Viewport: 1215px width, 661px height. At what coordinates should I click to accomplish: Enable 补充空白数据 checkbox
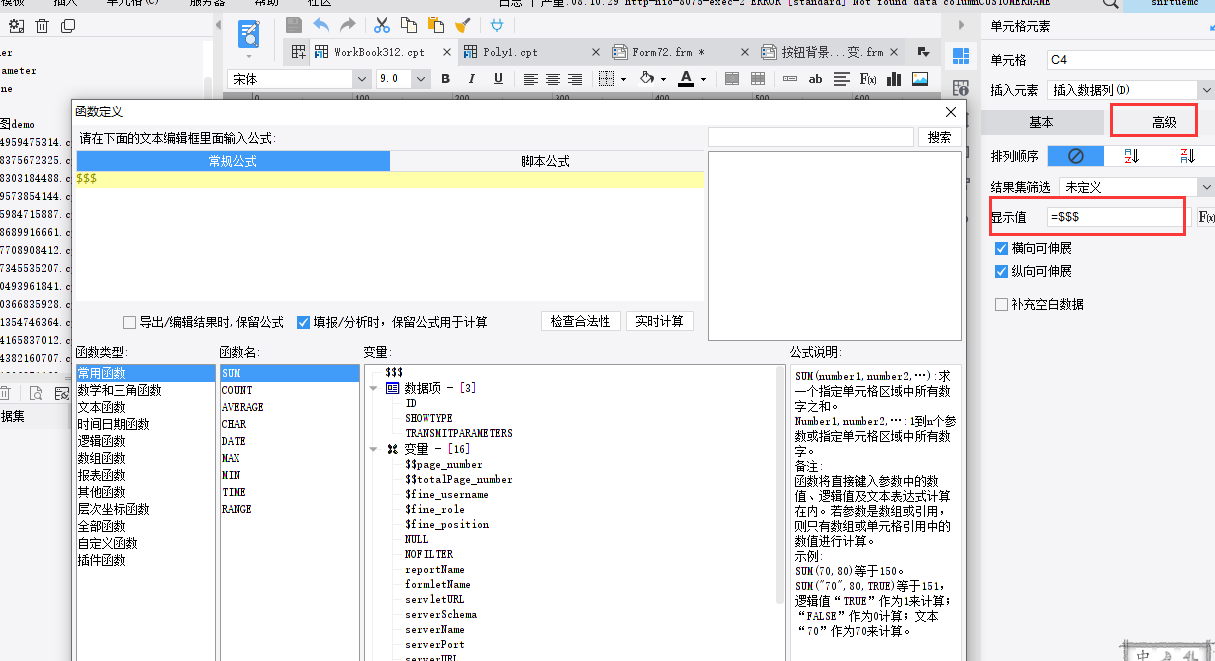pyautogui.click(x=1001, y=304)
